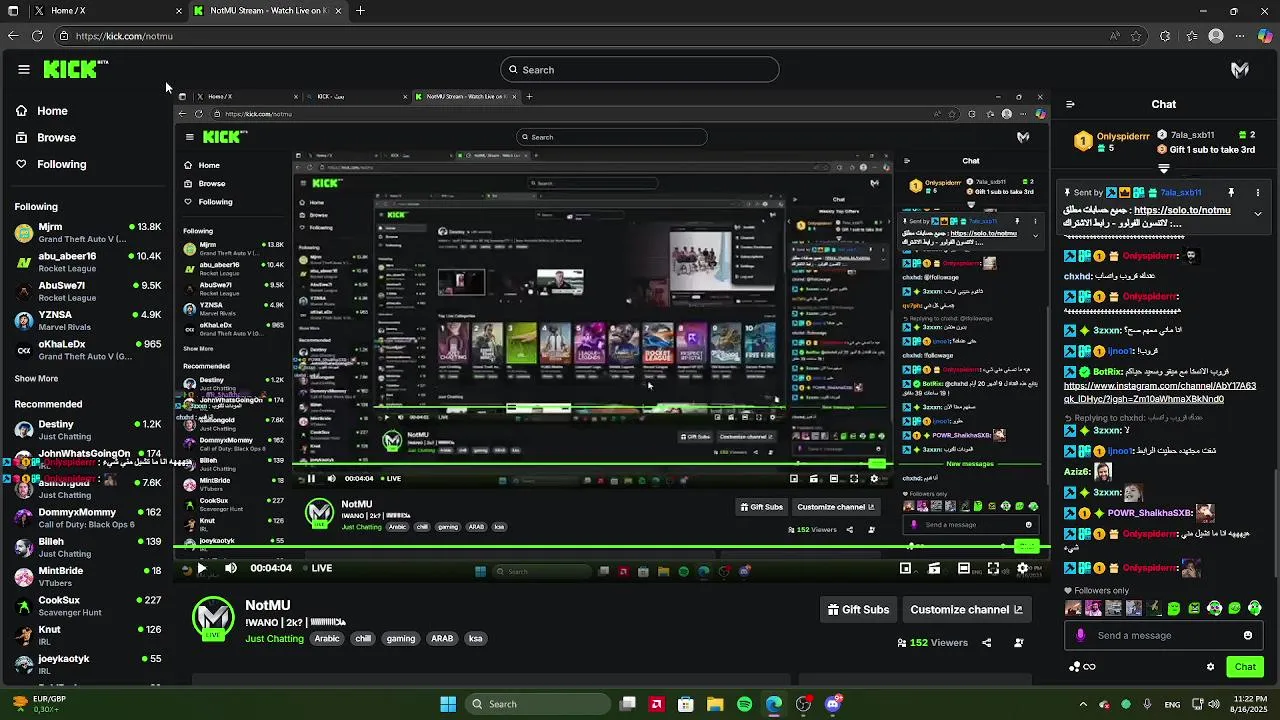Image resolution: width=1280 pixels, height=720 pixels.
Task: Expand the gift leaderboard arrow under Onlyspiderrr
Action: point(1163,169)
